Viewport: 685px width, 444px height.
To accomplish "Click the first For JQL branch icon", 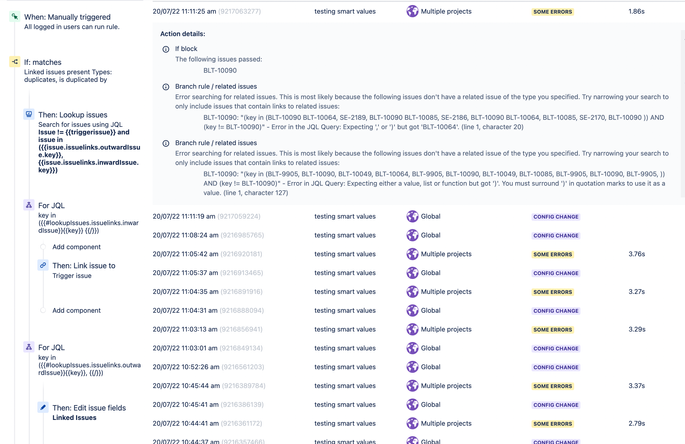I will coord(29,205).
